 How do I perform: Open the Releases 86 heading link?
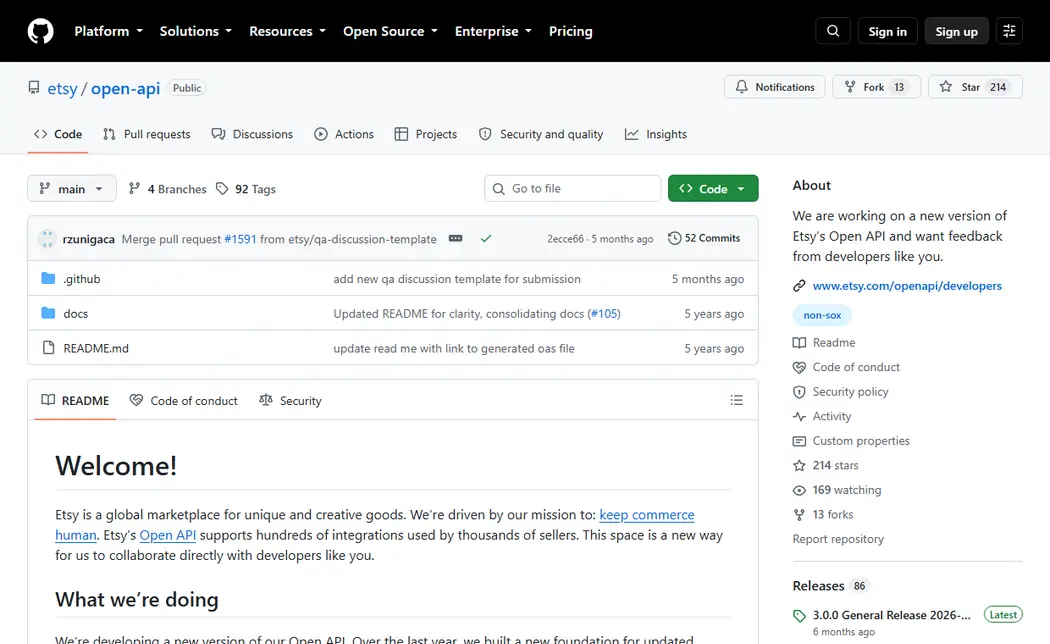coord(830,586)
